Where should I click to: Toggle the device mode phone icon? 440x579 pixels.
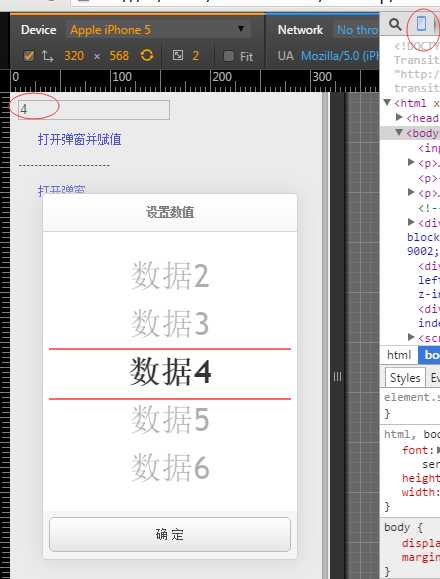tap(421, 24)
